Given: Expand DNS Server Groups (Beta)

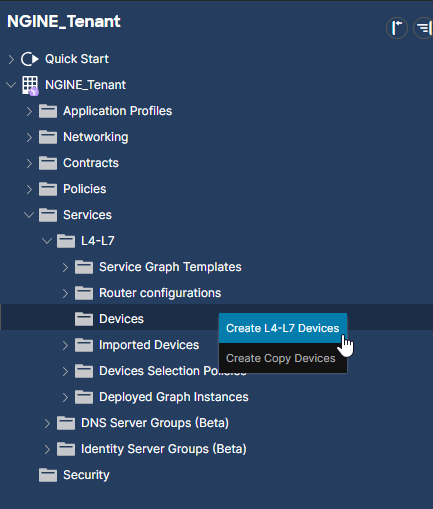Looking at the screenshot, I should [47, 423].
